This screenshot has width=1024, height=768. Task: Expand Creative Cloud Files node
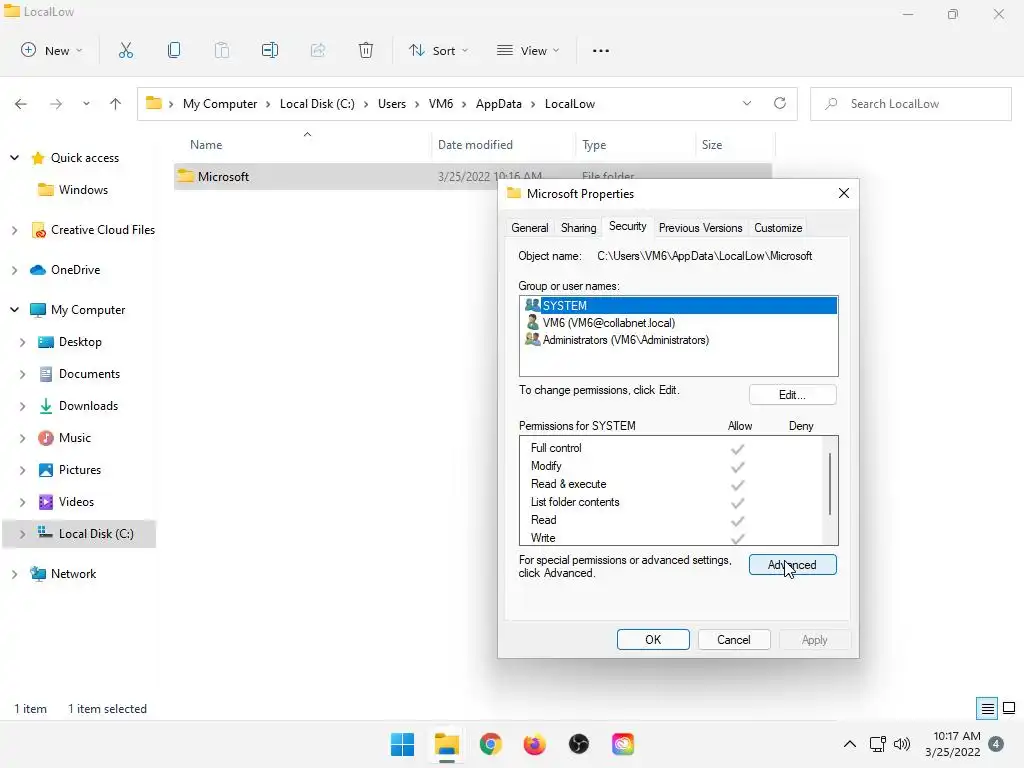[x=14, y=230]
